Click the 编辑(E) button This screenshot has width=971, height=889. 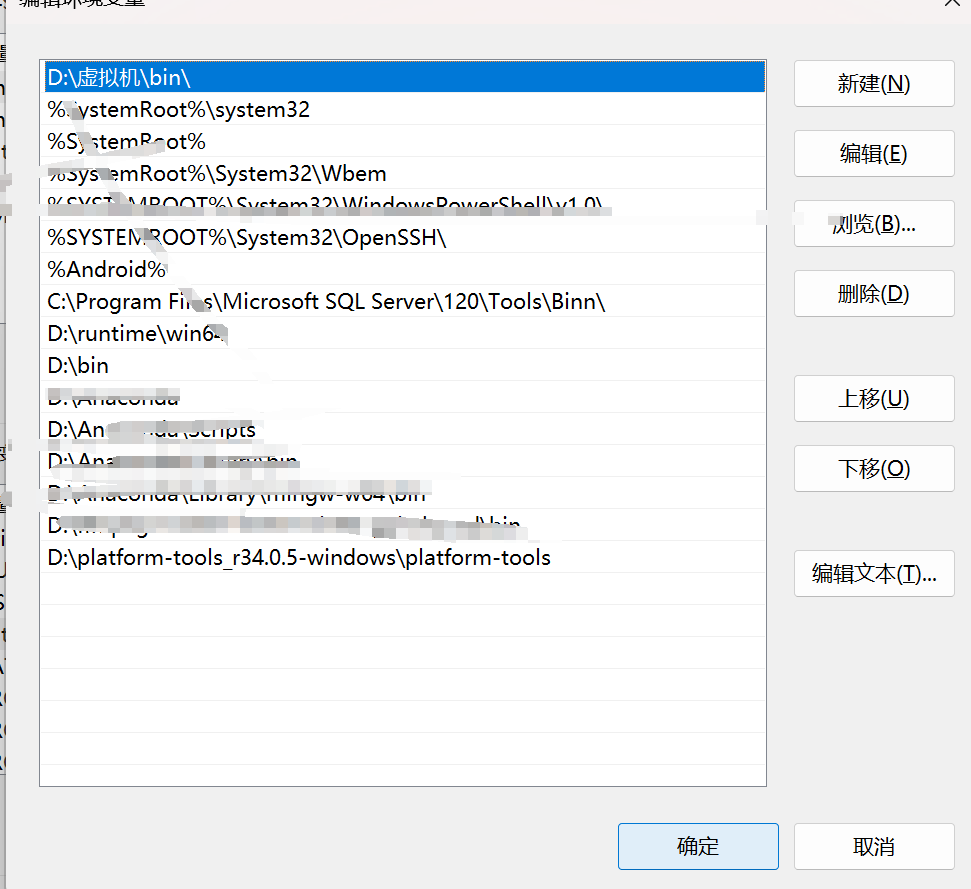873,153
